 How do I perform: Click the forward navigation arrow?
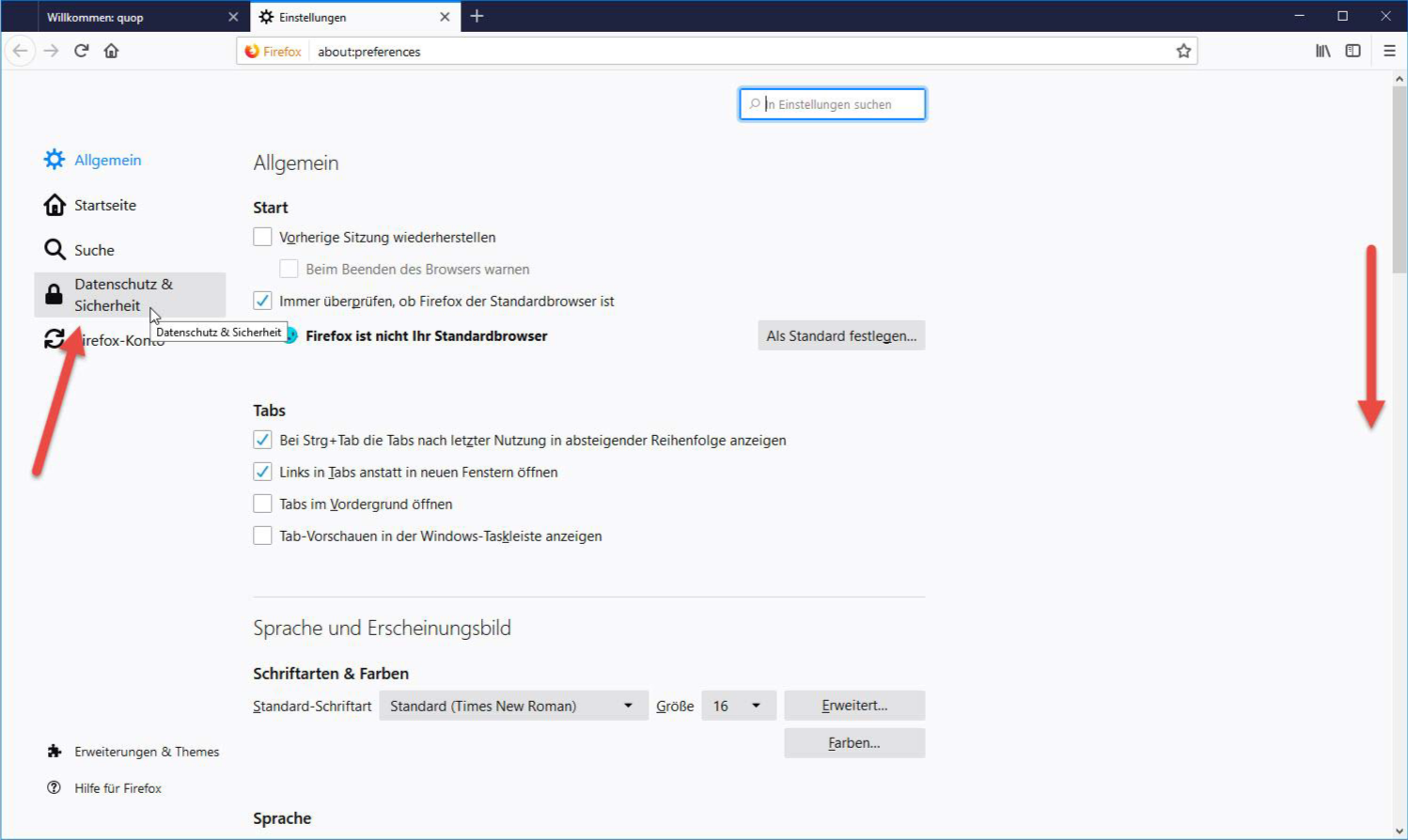52,51
